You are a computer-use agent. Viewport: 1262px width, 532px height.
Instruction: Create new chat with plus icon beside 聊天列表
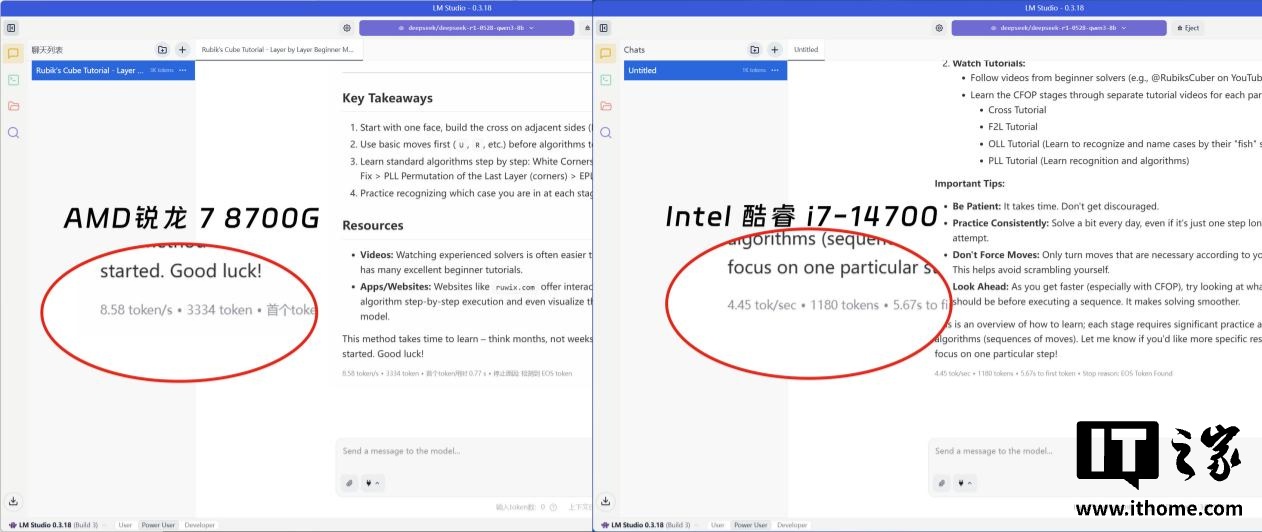coord(182,49)
